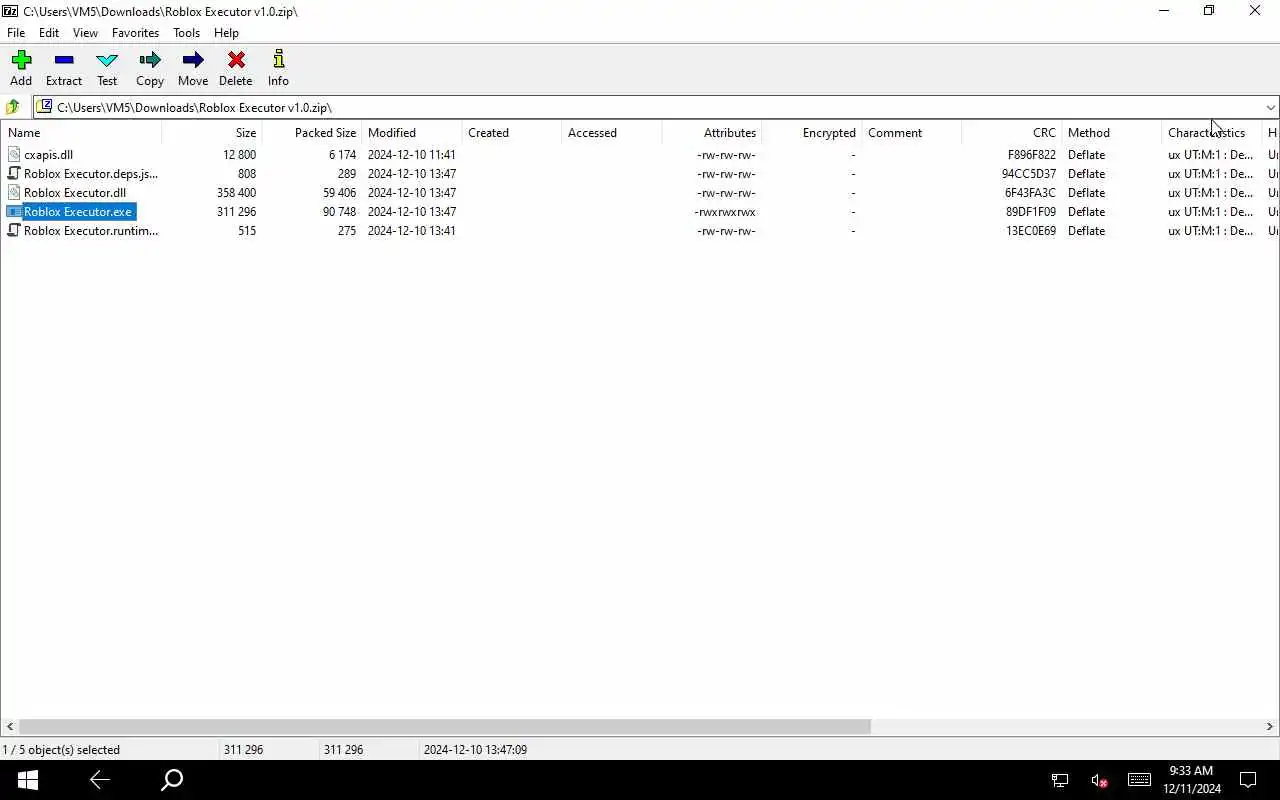Select Roblox Executor.dll file name
The height and width of the screenshot is (800, 1280).
(x=75, y=192)
